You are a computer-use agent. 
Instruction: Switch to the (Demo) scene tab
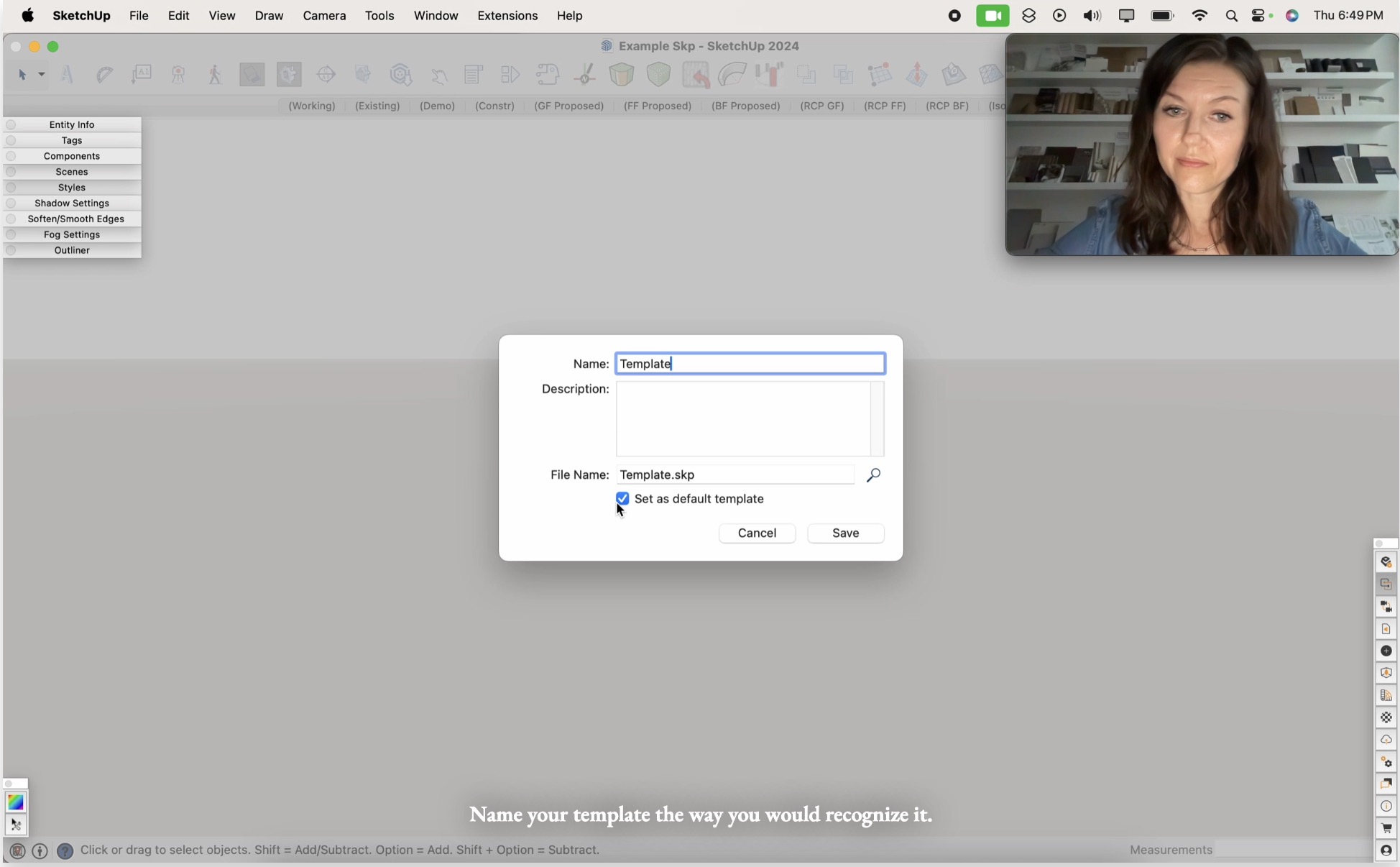tap(436, 106)
